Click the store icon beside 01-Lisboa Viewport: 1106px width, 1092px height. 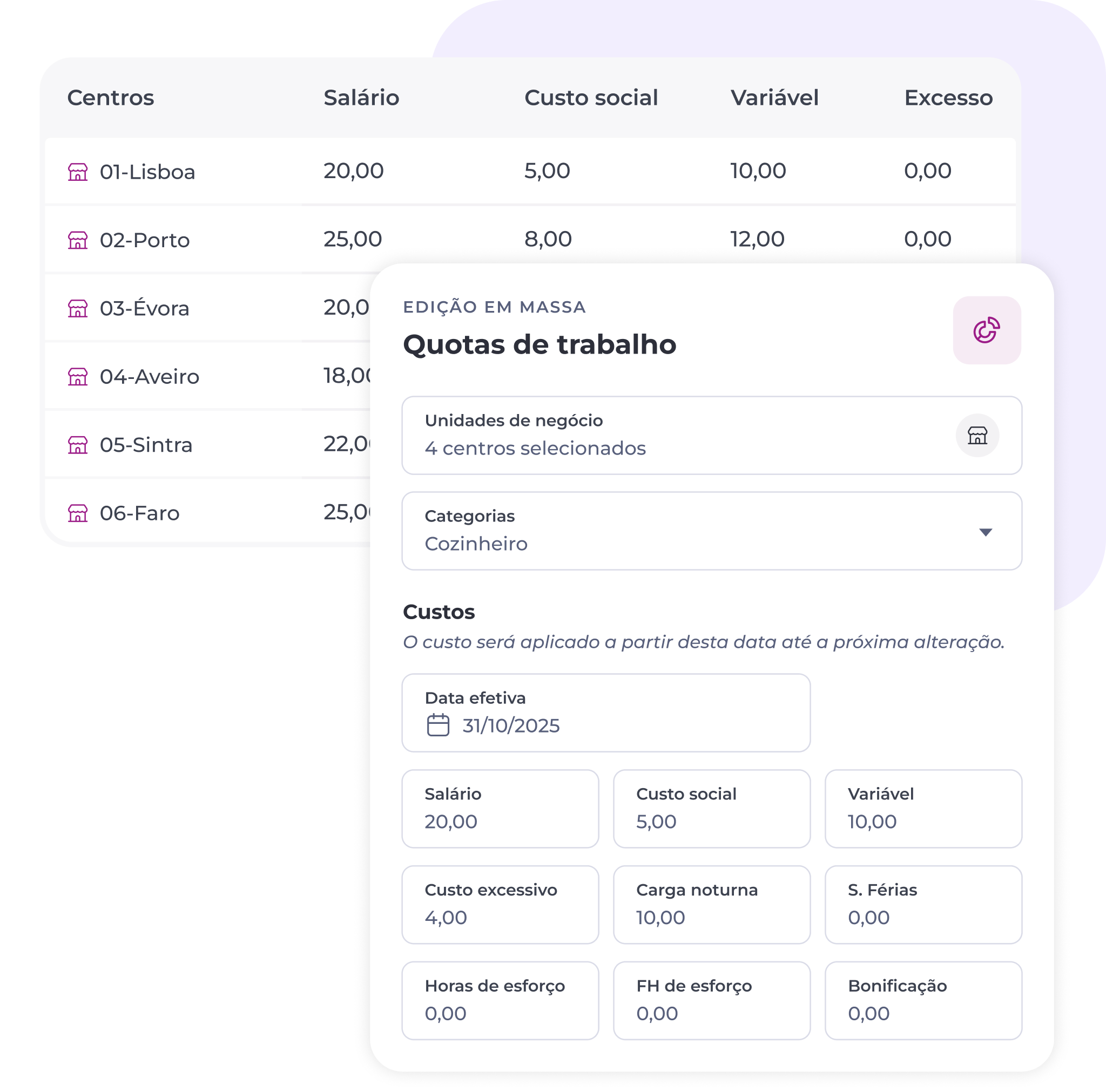click(x=78, y=172)
